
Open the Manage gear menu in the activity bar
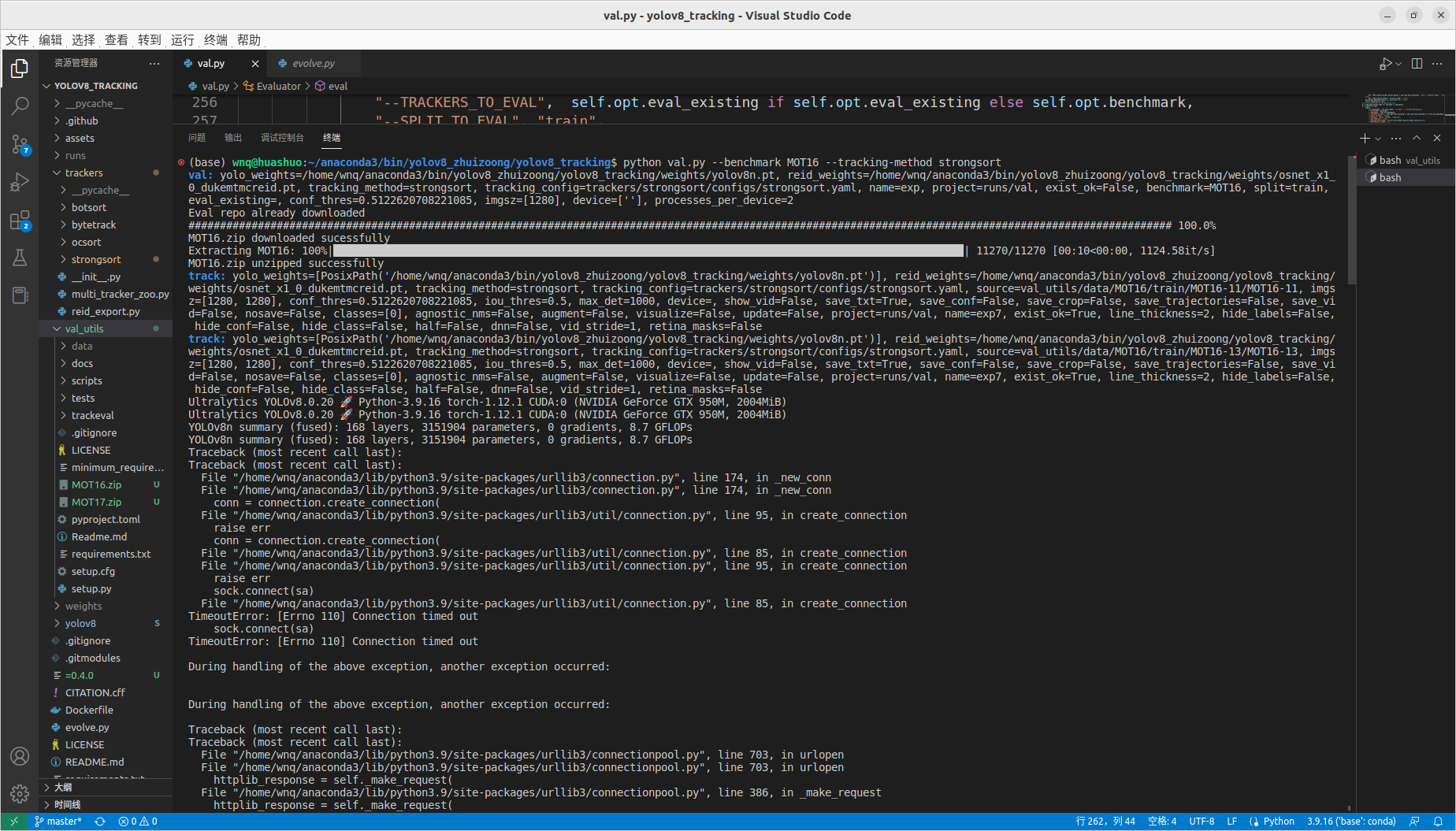coord(20,794)
